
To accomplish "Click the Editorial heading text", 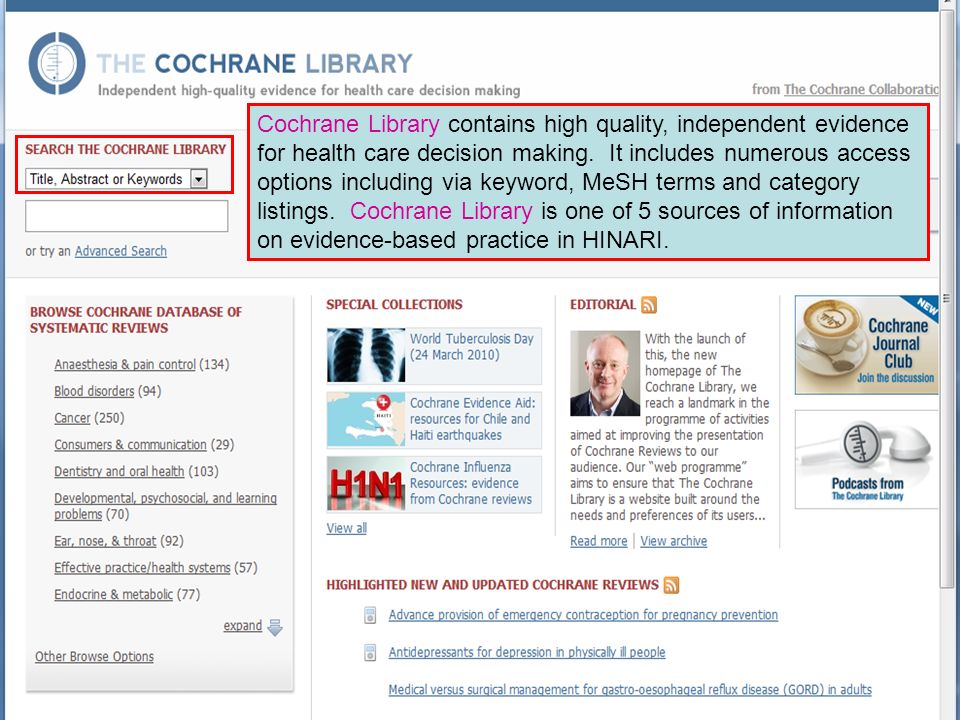I will (x=603, y=304).
